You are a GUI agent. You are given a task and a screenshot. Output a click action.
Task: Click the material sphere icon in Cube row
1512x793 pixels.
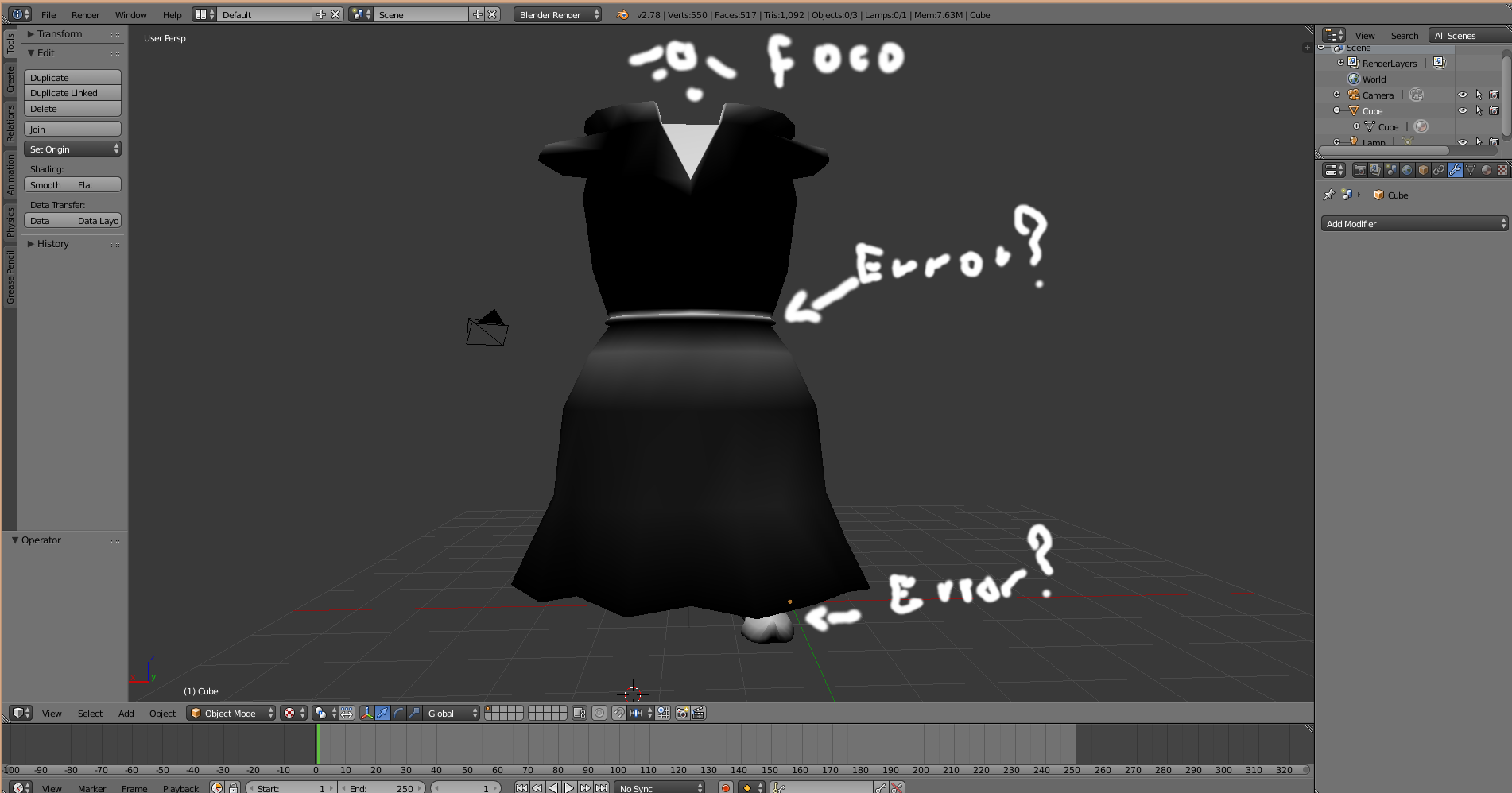[x=1421, y=126]
